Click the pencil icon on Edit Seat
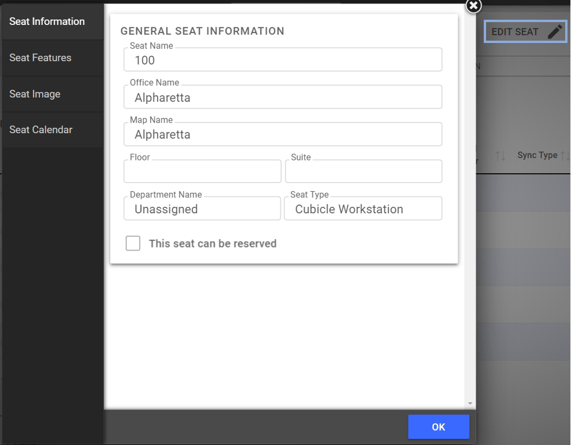 click(x=555, y=32)
